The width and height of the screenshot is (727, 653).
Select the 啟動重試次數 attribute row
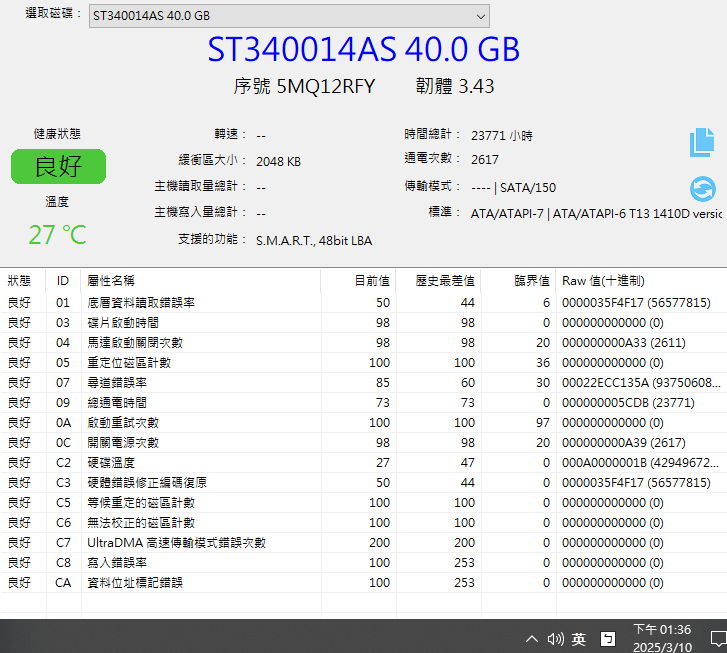point(364,423)
